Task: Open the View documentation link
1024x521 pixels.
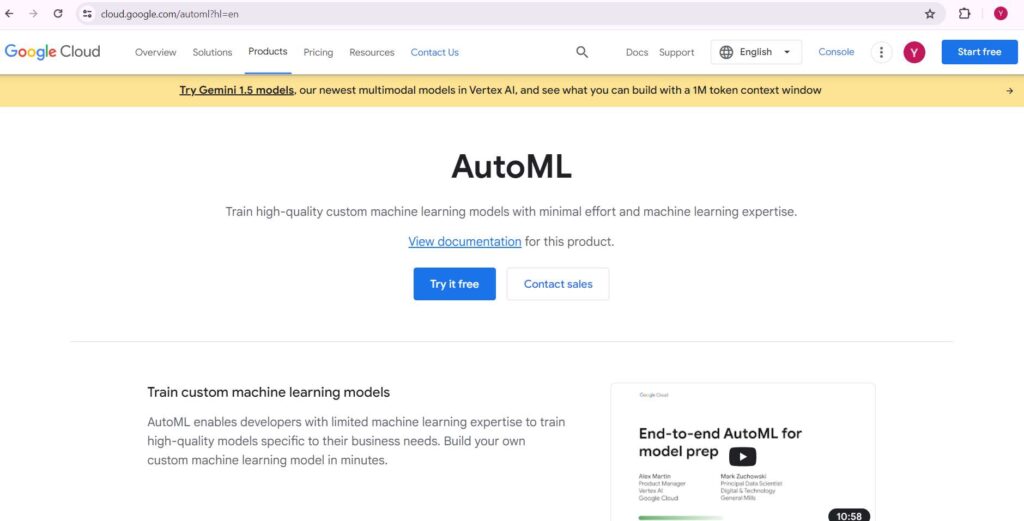Action: click(x=464, y=242)
